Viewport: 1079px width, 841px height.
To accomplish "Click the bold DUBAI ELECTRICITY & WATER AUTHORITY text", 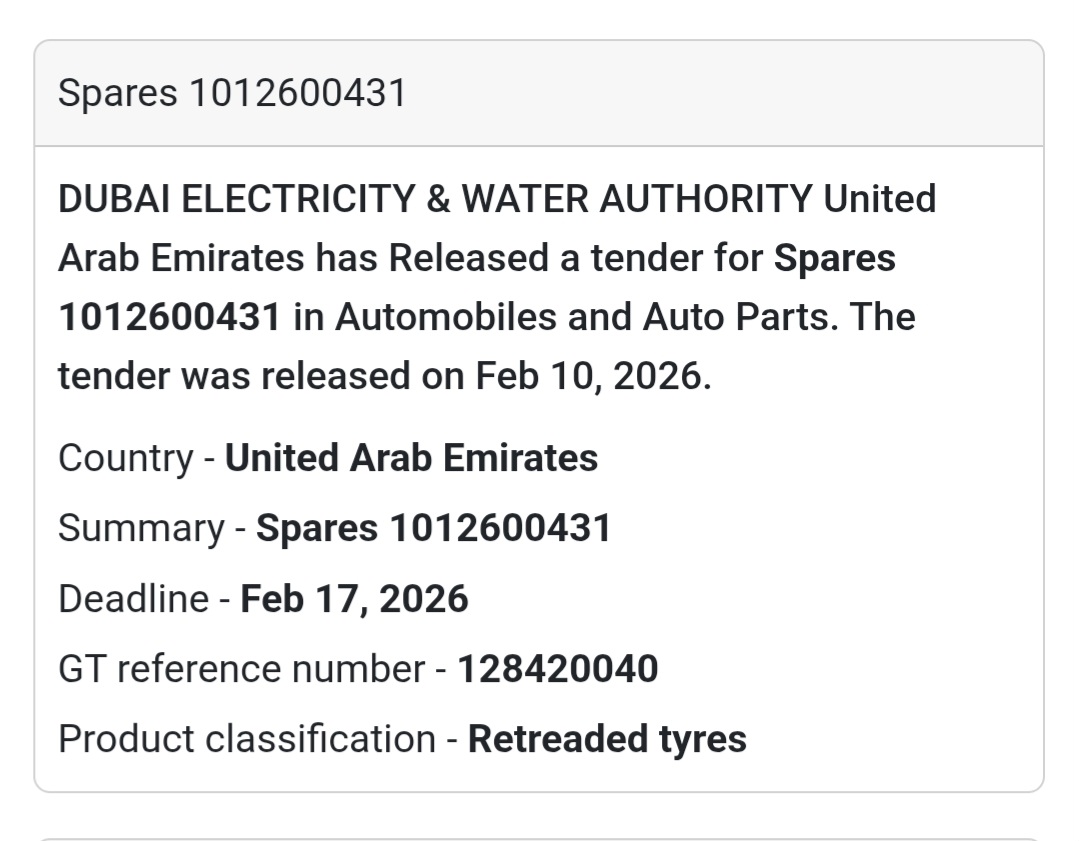I will [435, 199].
